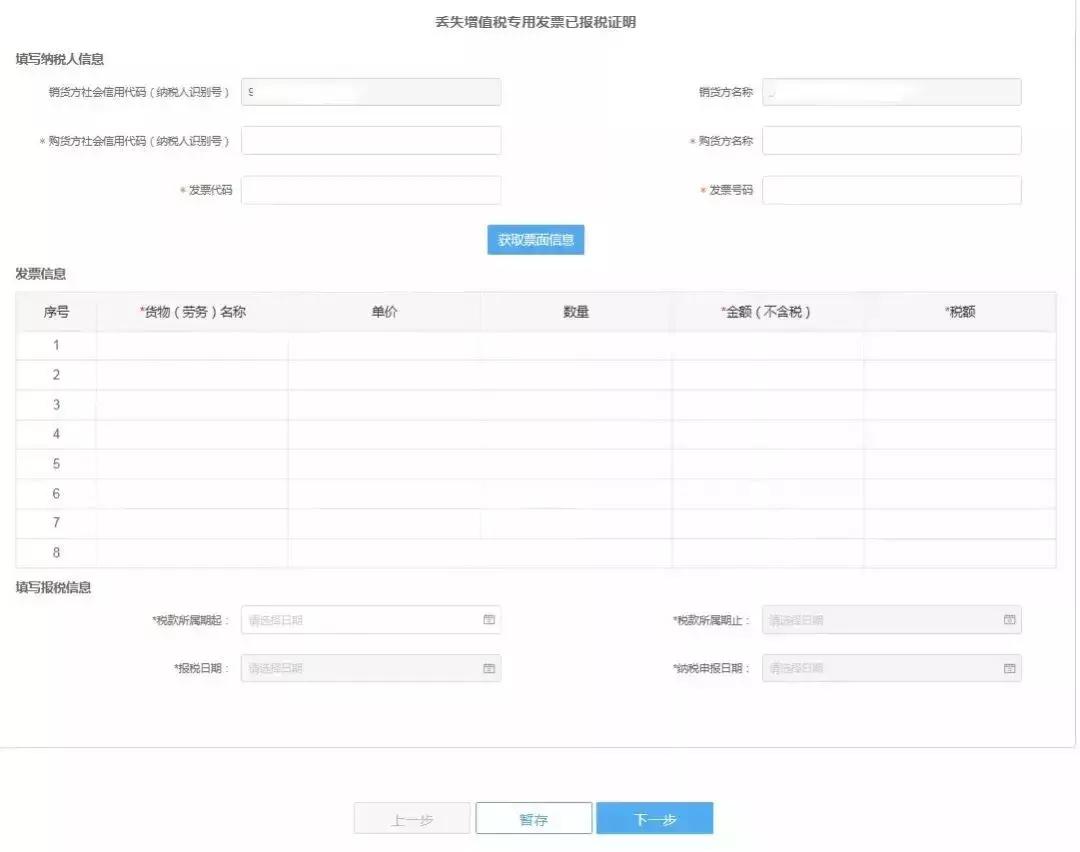1080x852 pixels.
Task: Click the 发票代码 input field
Action: 370,190
